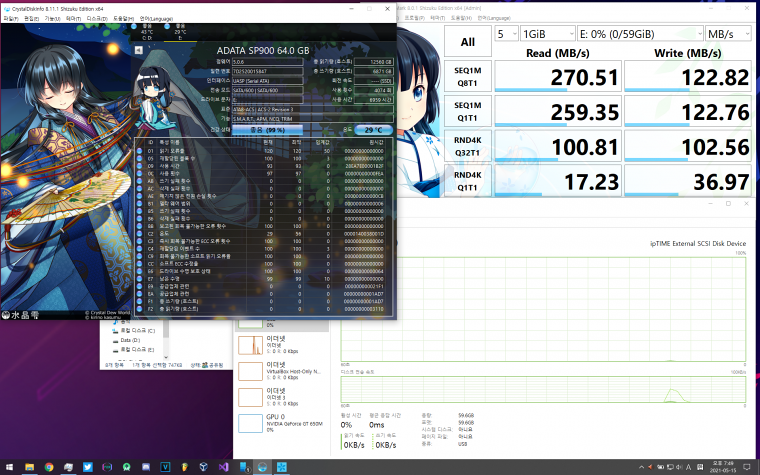Open the unit dropdown showing MB/s
The height and width of the screenshot is (475, 760).
tap(728, 33)
